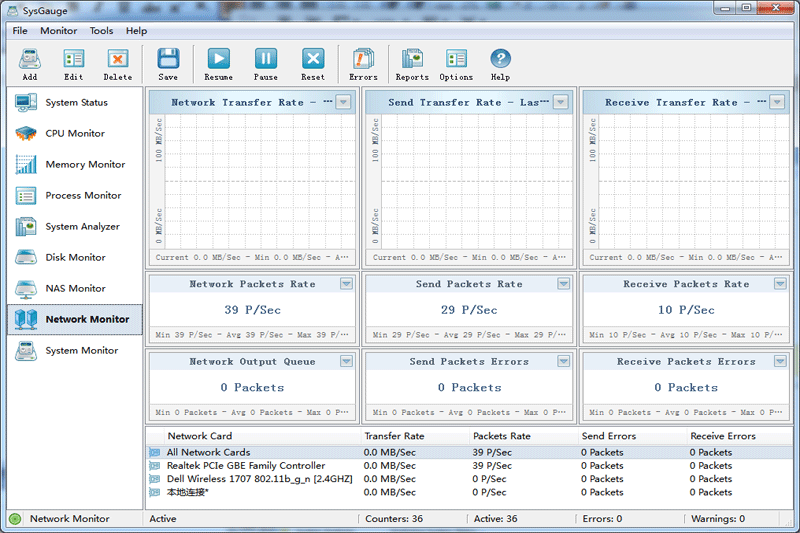Click the Delete toolbar icon
The image size is (800, 533).
117,62
